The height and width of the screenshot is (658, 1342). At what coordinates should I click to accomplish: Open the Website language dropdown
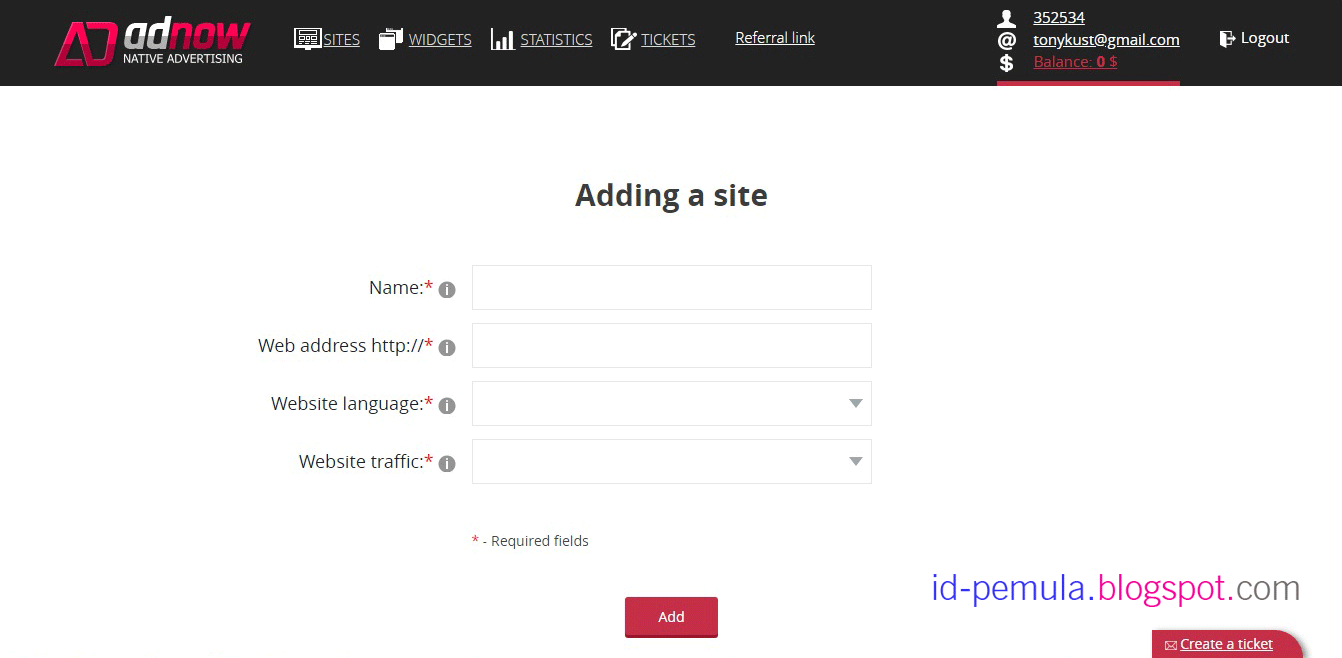tap(671, 404)
